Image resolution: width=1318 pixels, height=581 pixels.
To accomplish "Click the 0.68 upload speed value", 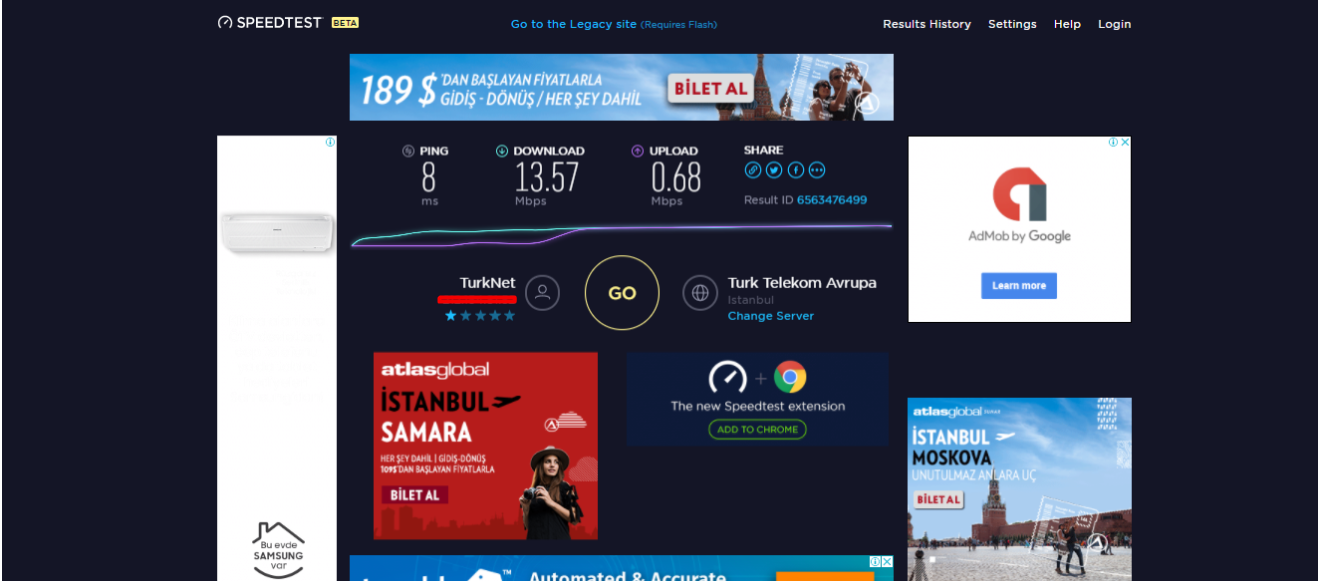I will [676, 178].
